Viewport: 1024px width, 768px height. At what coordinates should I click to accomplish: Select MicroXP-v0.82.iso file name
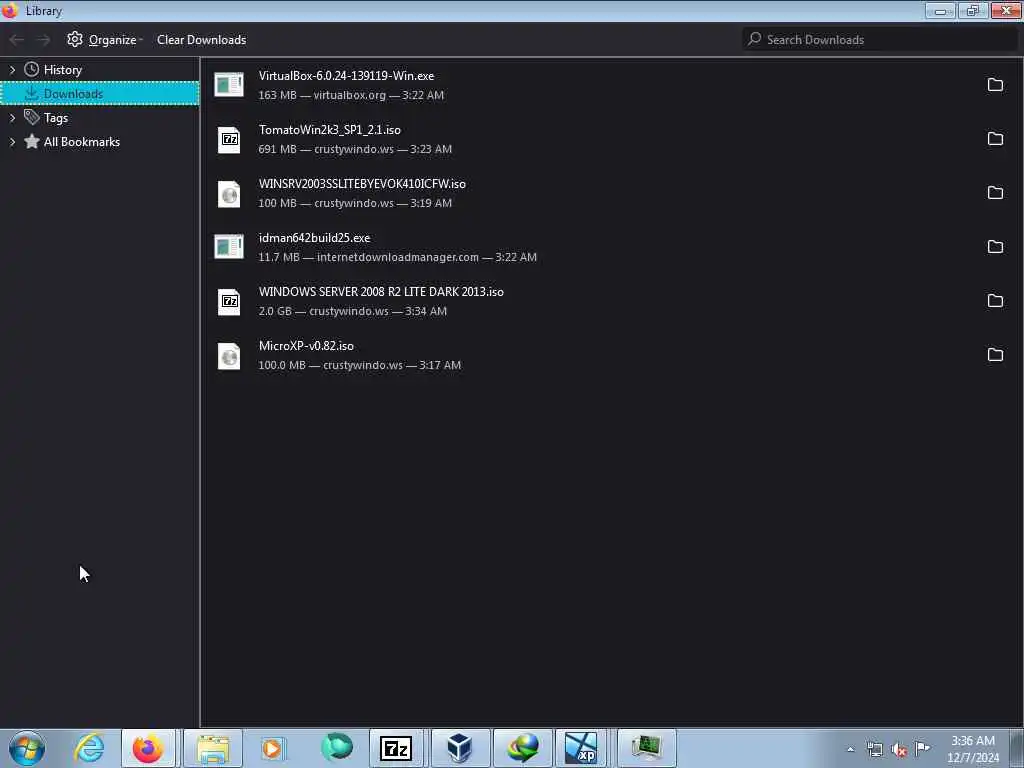pyautogui.click(x=306, y=346)
